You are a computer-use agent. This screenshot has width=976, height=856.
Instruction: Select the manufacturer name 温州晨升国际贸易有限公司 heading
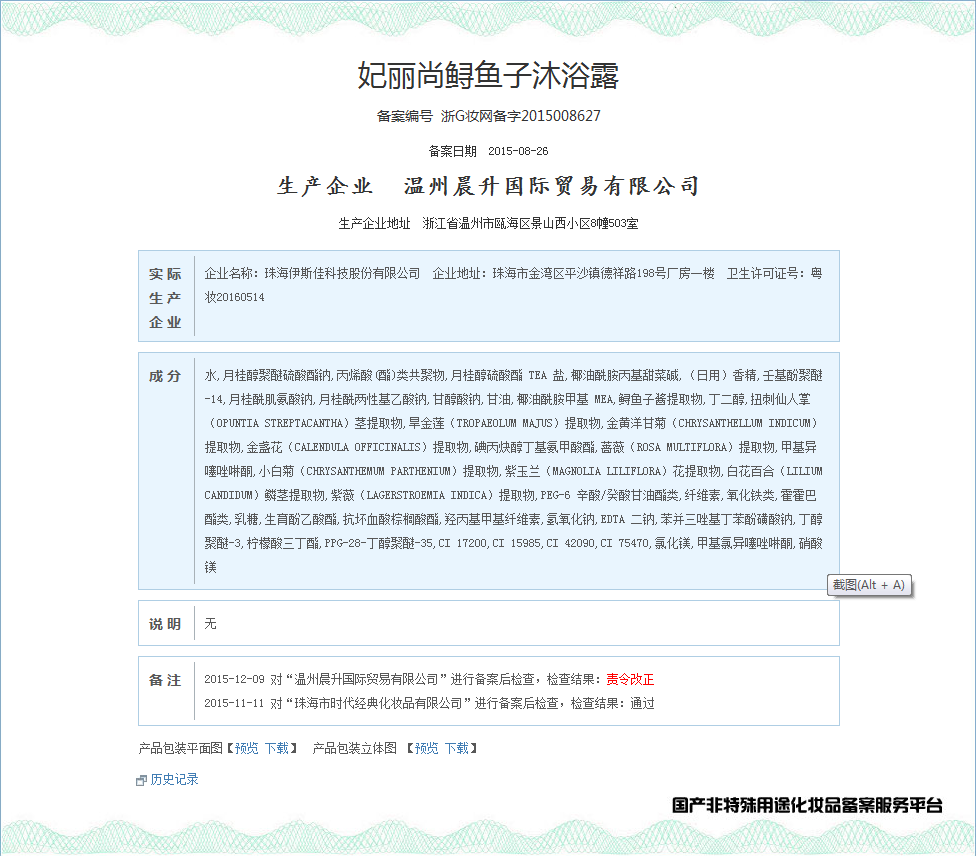tap(551, 186)
